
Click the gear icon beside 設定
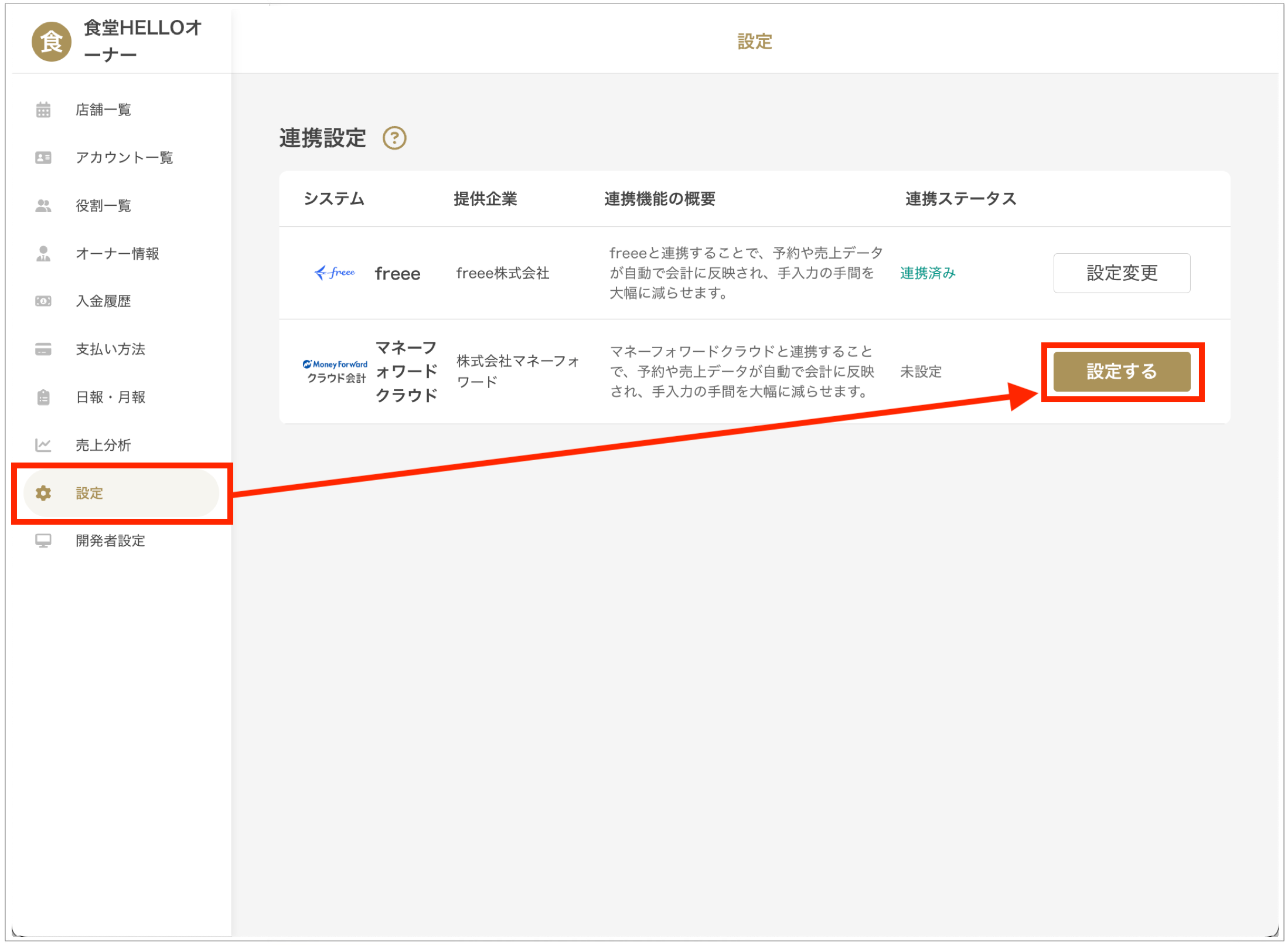click(43, 494)
